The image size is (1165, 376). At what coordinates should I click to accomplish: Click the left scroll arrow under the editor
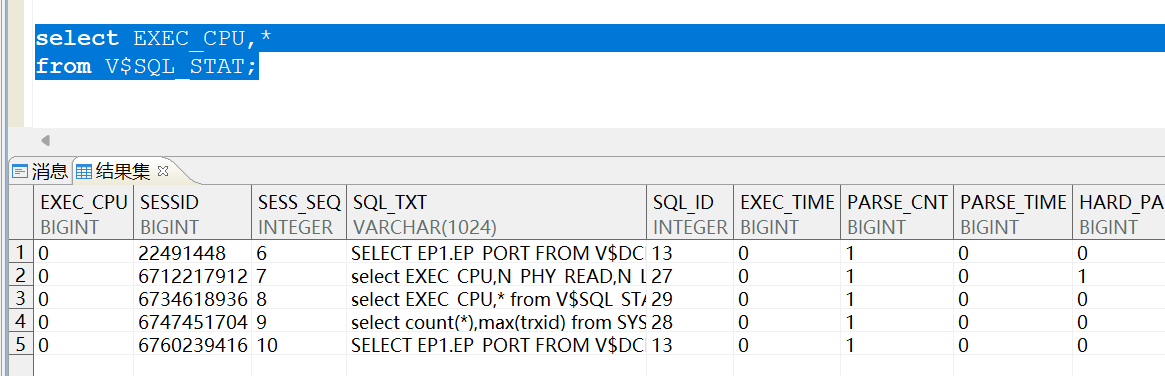coord(45,140)
